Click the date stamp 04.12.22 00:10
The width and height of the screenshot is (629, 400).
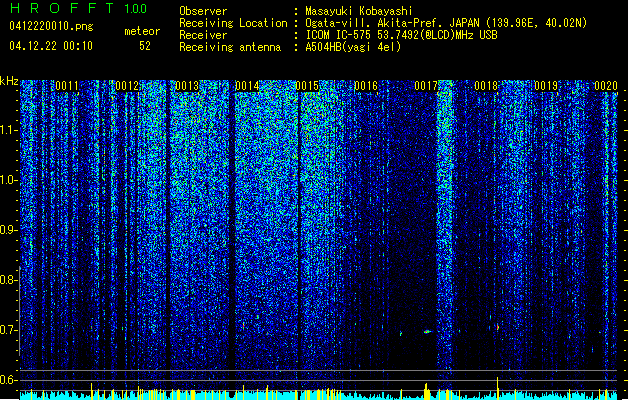click(51, 46)
